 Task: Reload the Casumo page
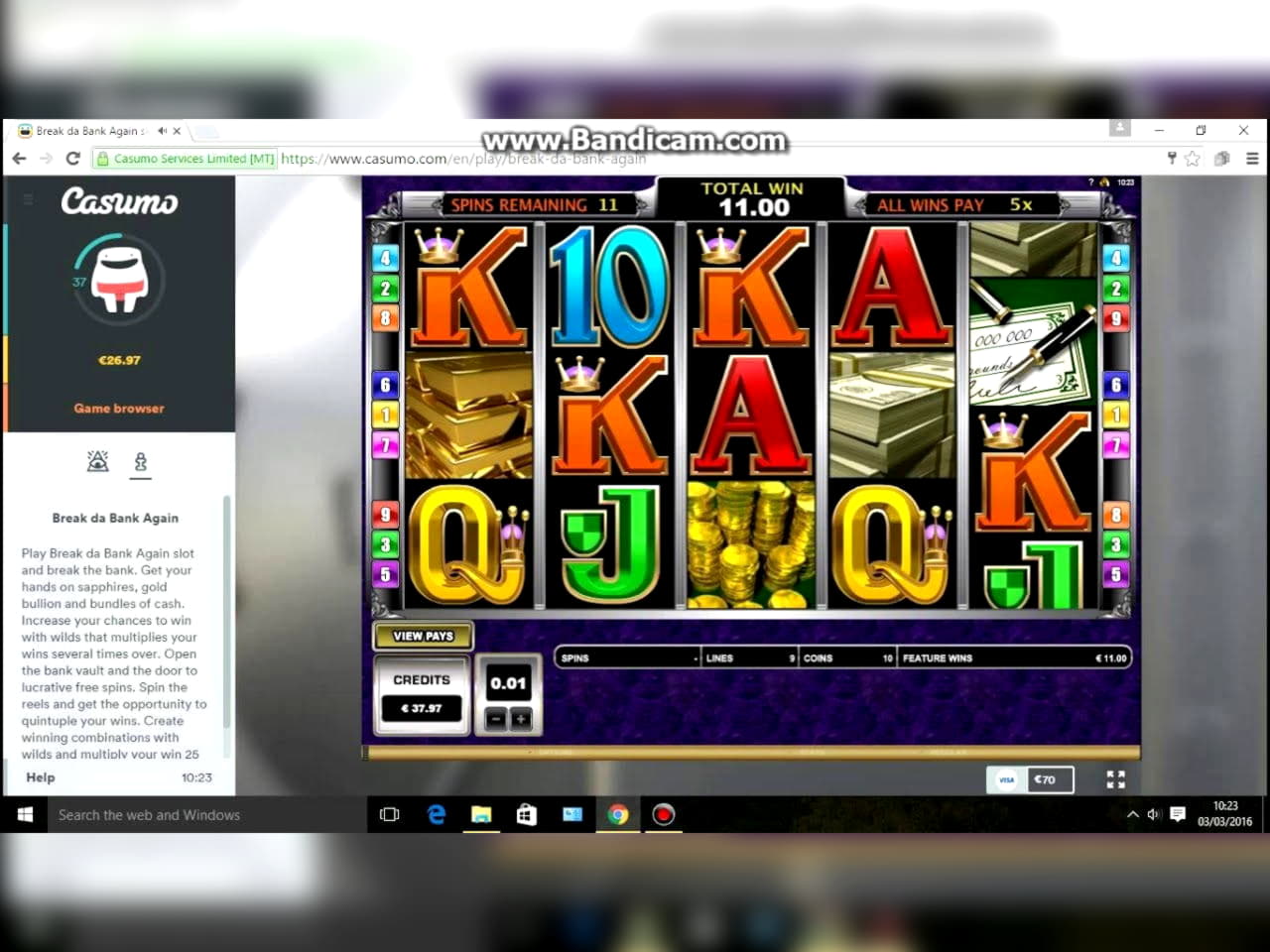click(72, 158)
